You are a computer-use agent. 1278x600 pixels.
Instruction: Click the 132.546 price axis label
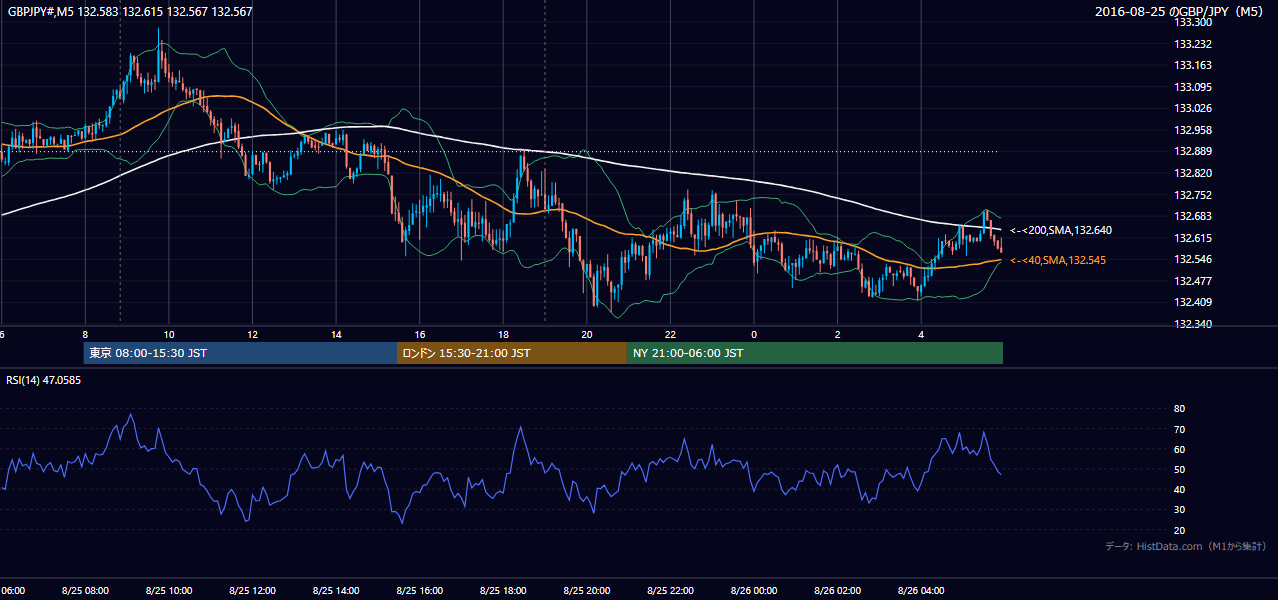coord(1192,259)
